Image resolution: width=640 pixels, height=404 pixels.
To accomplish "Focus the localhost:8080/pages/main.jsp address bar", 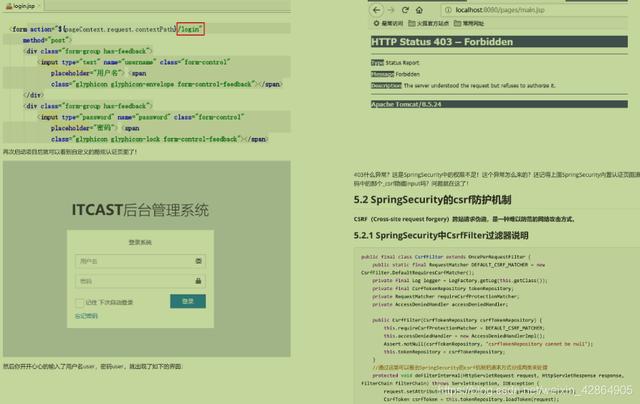I will pos(535,10).
